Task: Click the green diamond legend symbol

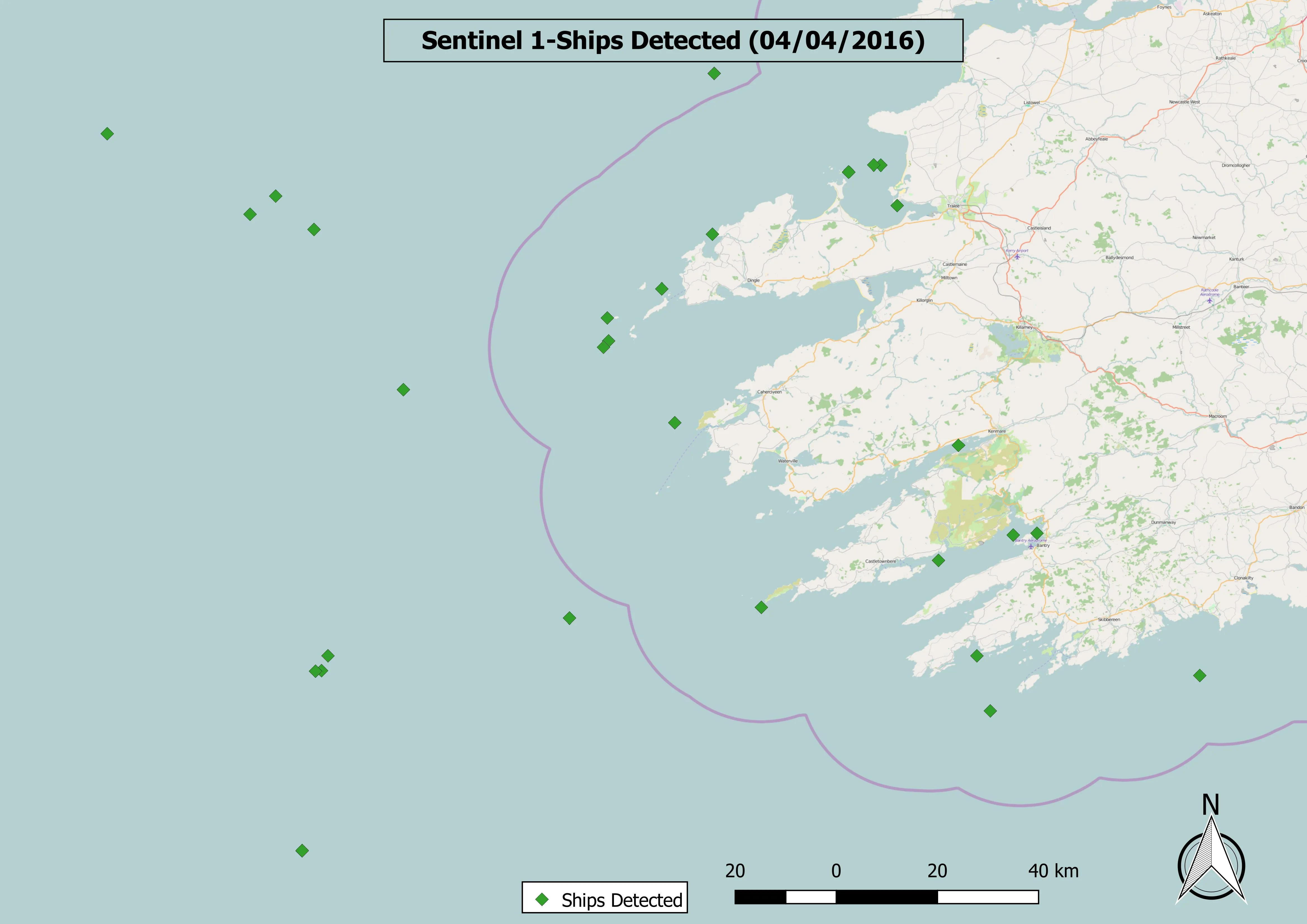Action: (x=542, y=899)
